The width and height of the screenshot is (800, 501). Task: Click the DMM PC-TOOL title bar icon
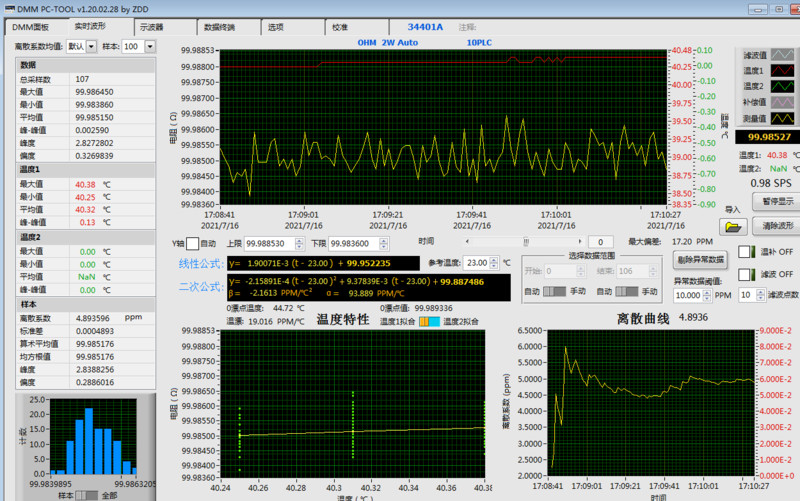pyautogui.click(x=8, y=8)
